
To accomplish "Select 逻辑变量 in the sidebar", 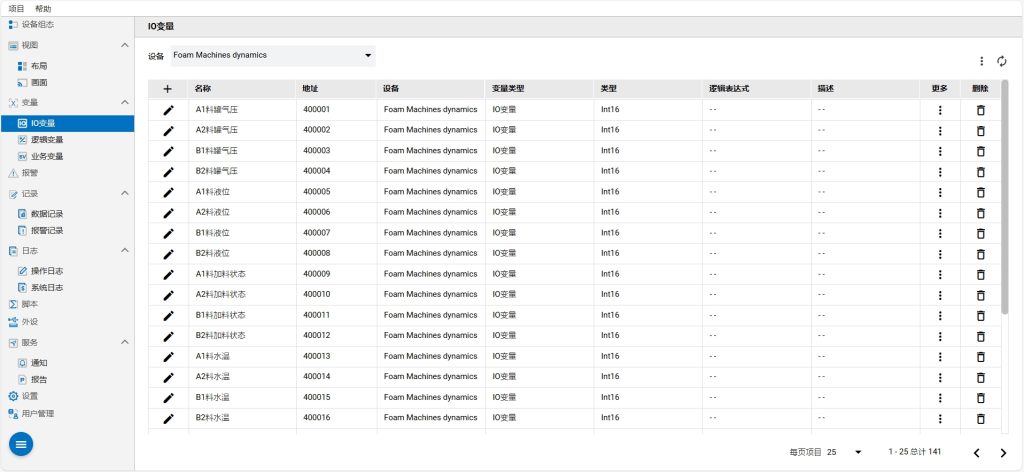I will (x=47, y=140).
